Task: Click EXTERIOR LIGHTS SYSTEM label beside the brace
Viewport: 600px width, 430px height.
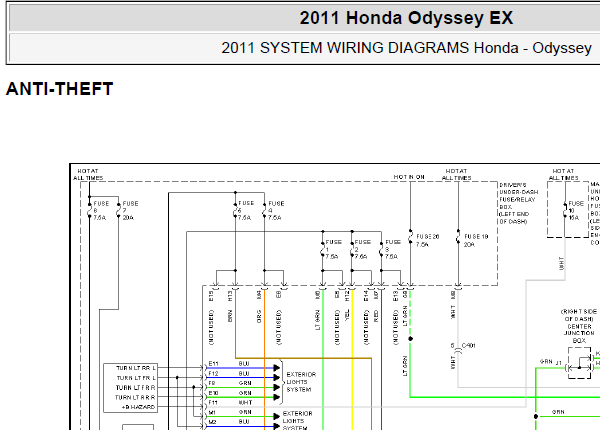Action: (x=301, y=382)
